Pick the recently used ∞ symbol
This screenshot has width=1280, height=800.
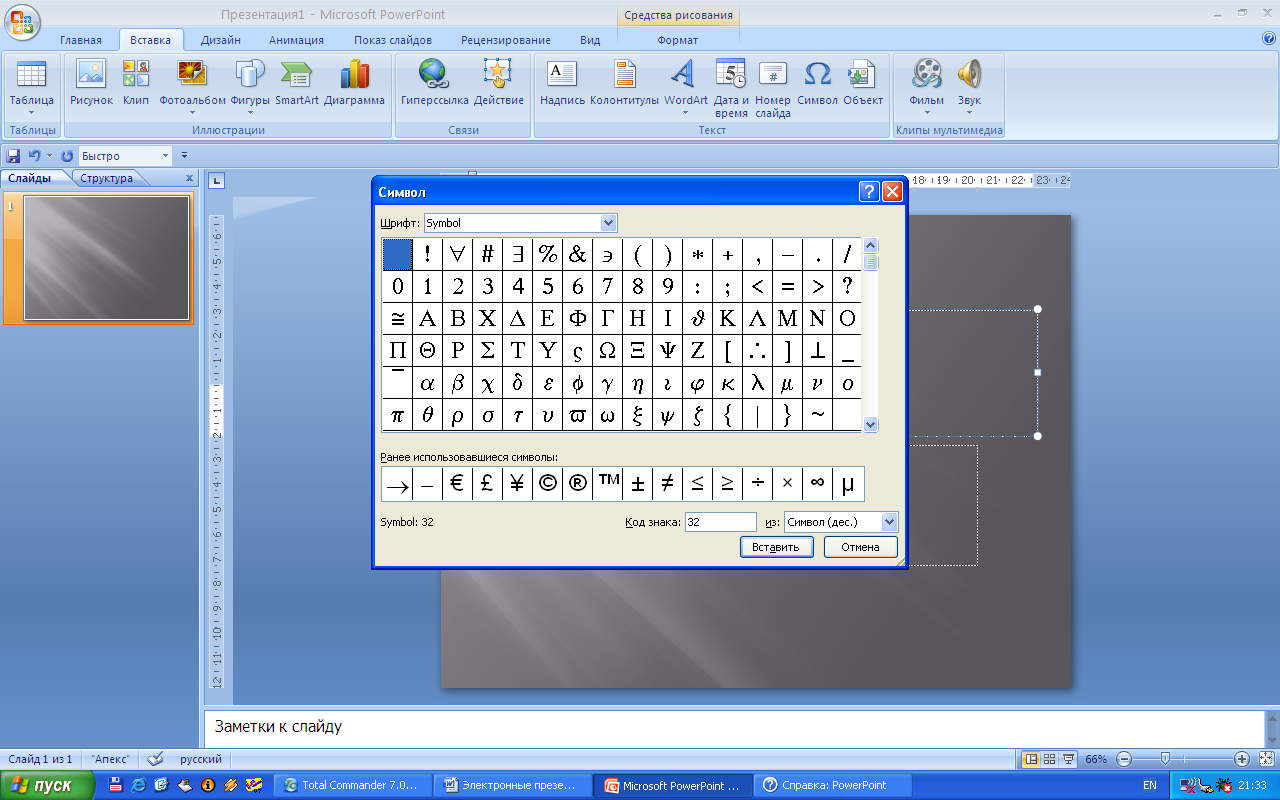817,484
